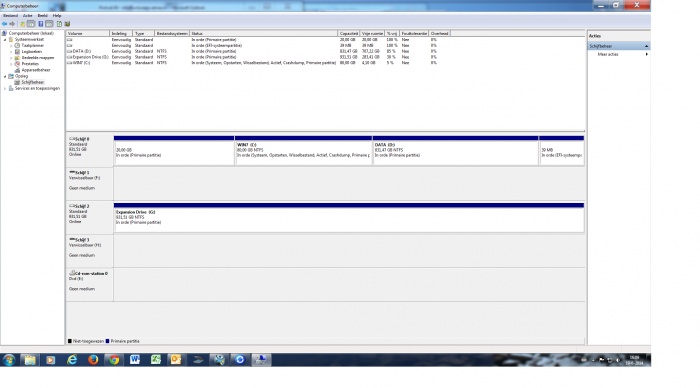Select the Expansion Drive partition on Schijf 2
This screenshot has height=388, width=700.
349,217
